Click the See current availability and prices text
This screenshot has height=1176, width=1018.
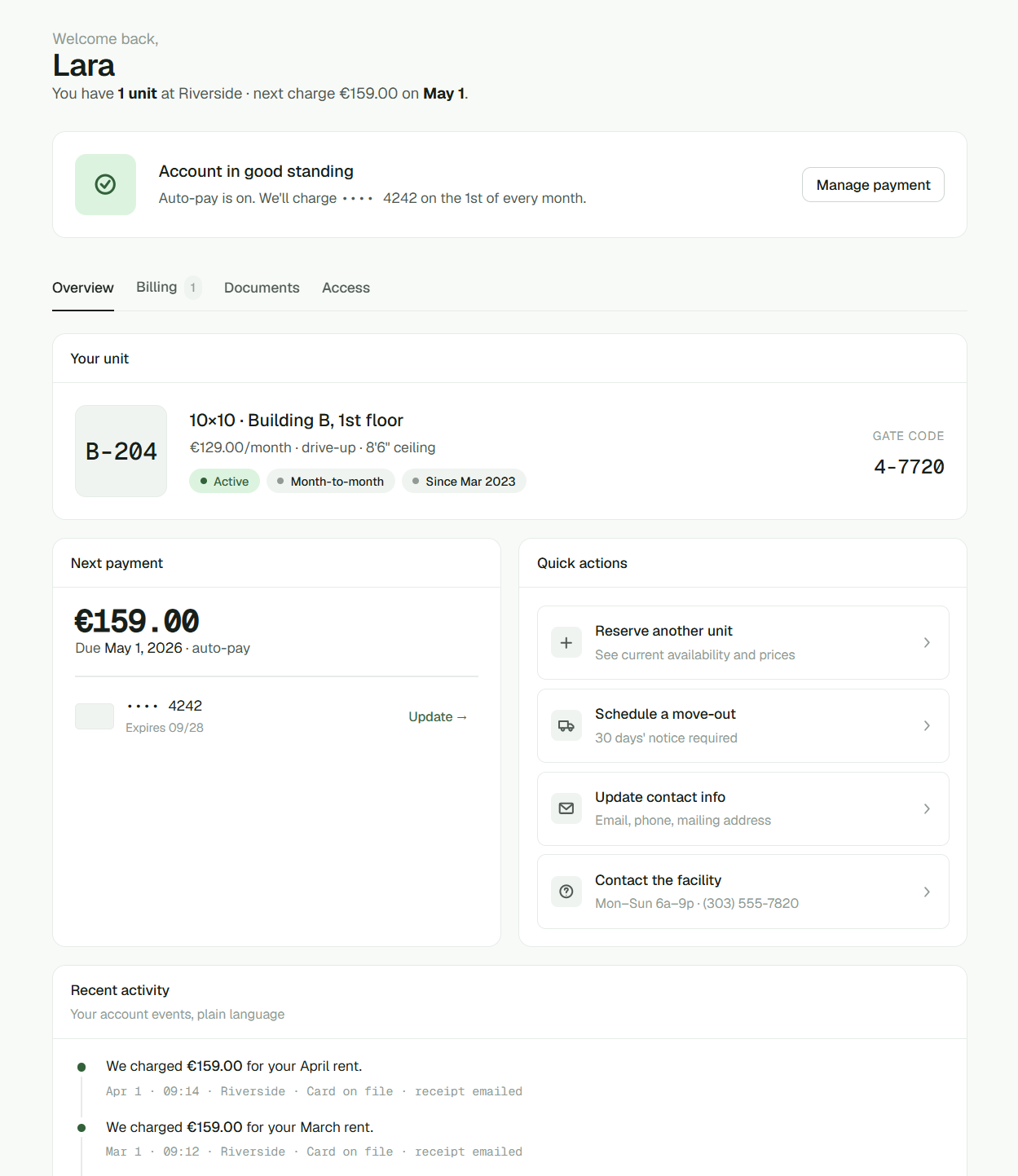point(694,654)
